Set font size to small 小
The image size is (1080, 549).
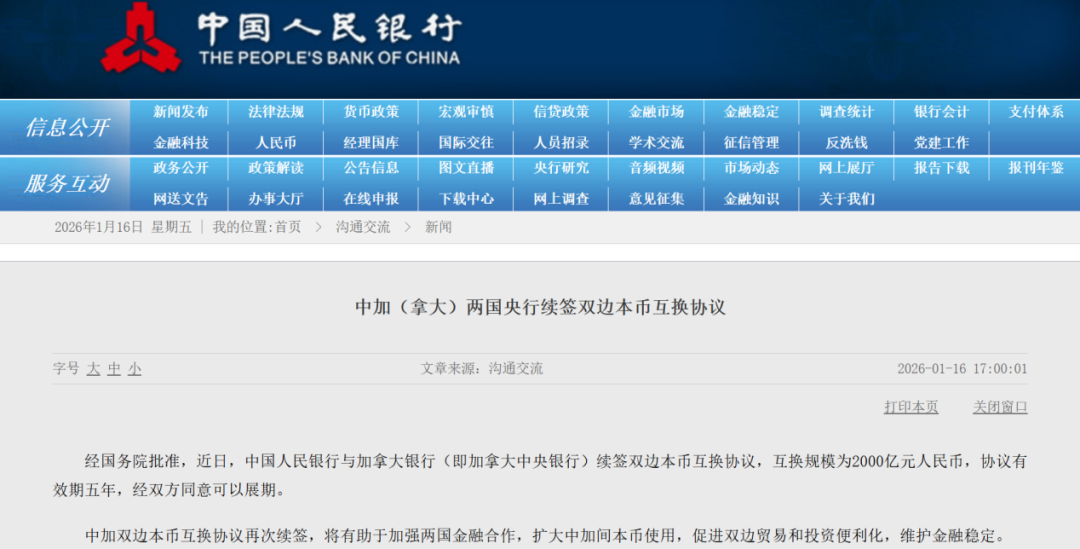(x=134, y=369)
